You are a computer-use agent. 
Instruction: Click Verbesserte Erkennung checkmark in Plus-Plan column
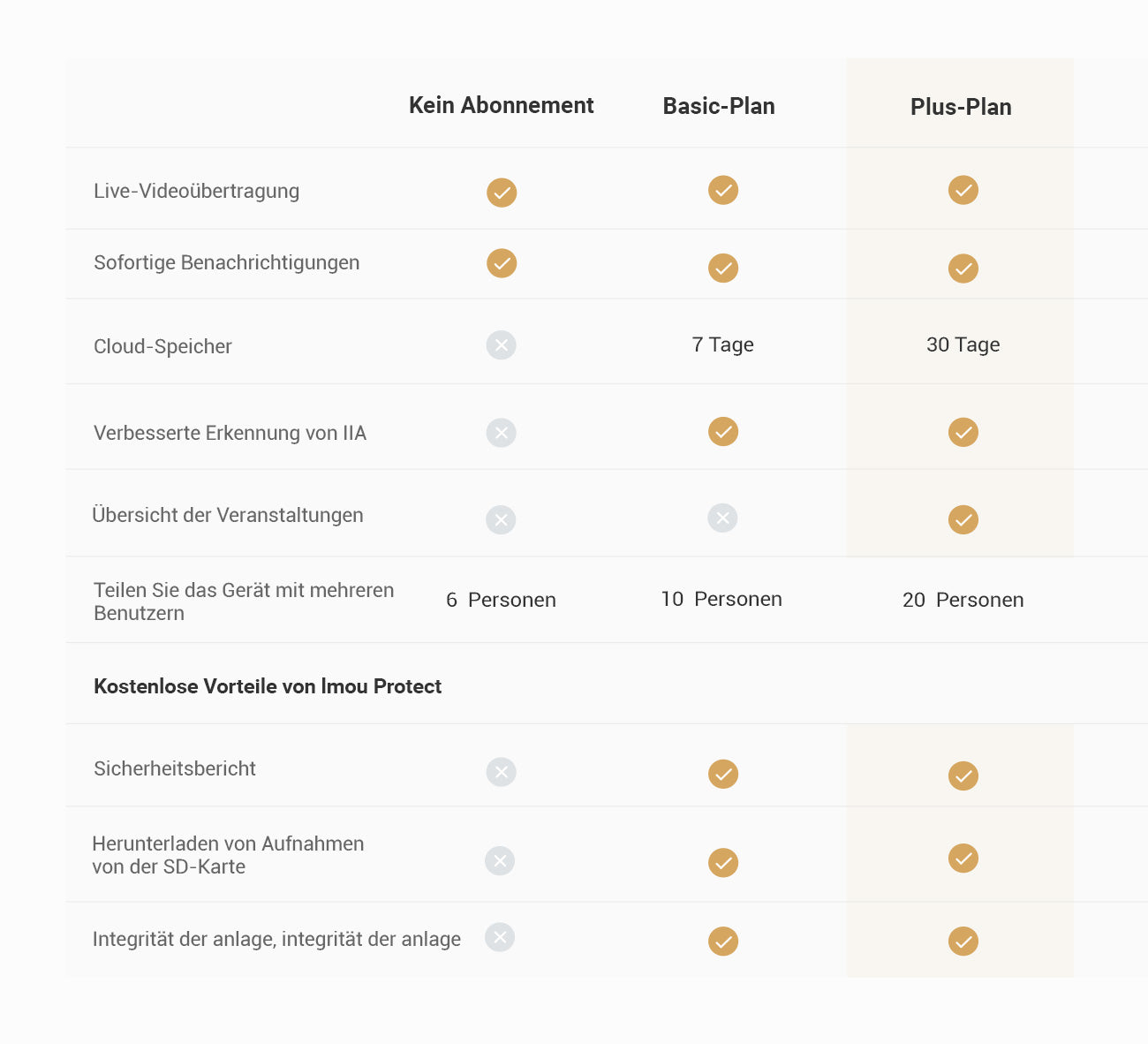click(x=963, y=433)
